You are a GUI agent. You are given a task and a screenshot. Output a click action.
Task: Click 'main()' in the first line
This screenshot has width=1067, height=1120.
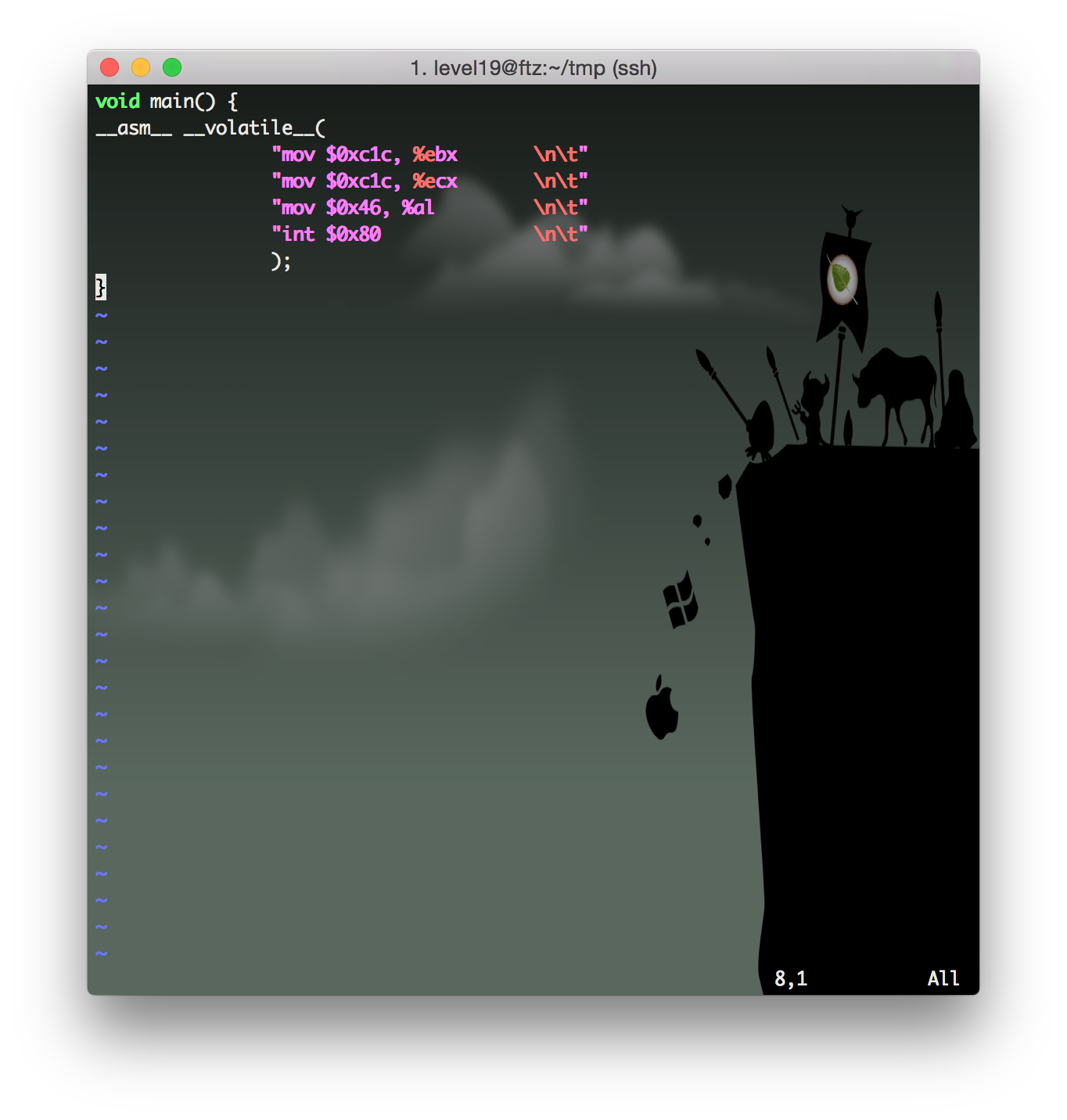pos(182,101)
